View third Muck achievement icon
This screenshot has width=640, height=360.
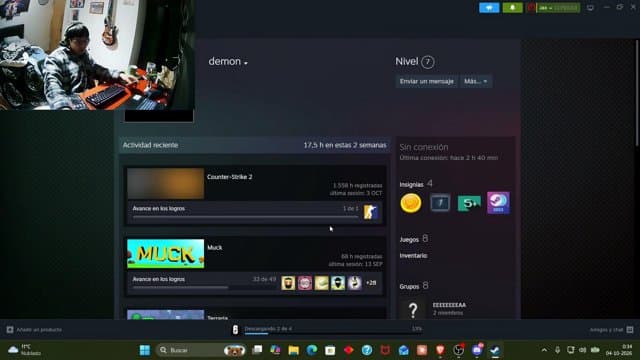click(321, 283)
